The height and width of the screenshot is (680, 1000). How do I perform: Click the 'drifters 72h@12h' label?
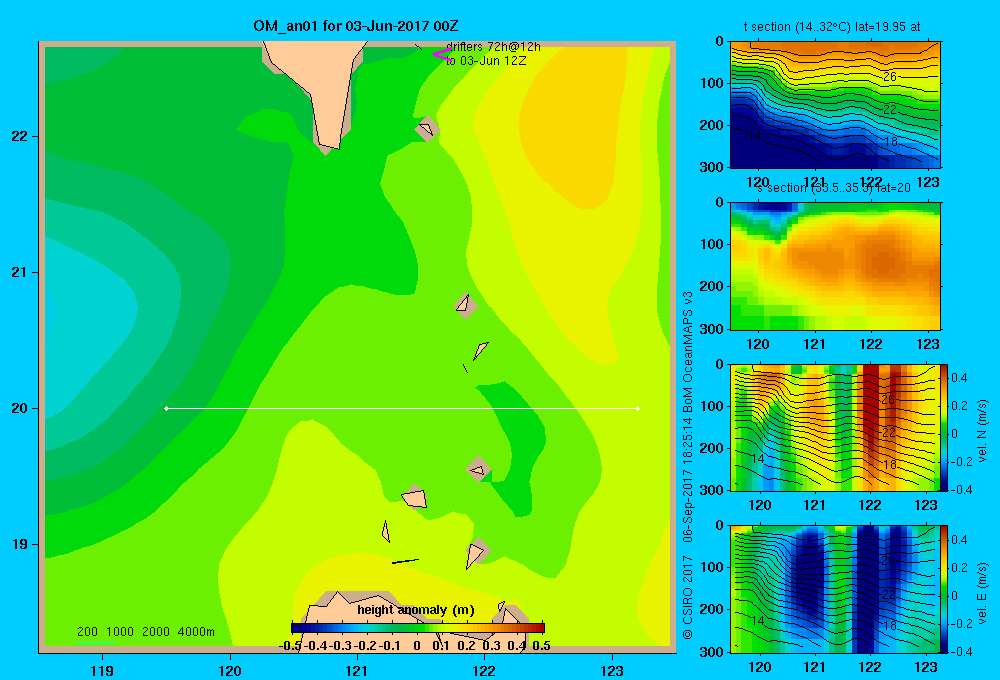(493, 47)
